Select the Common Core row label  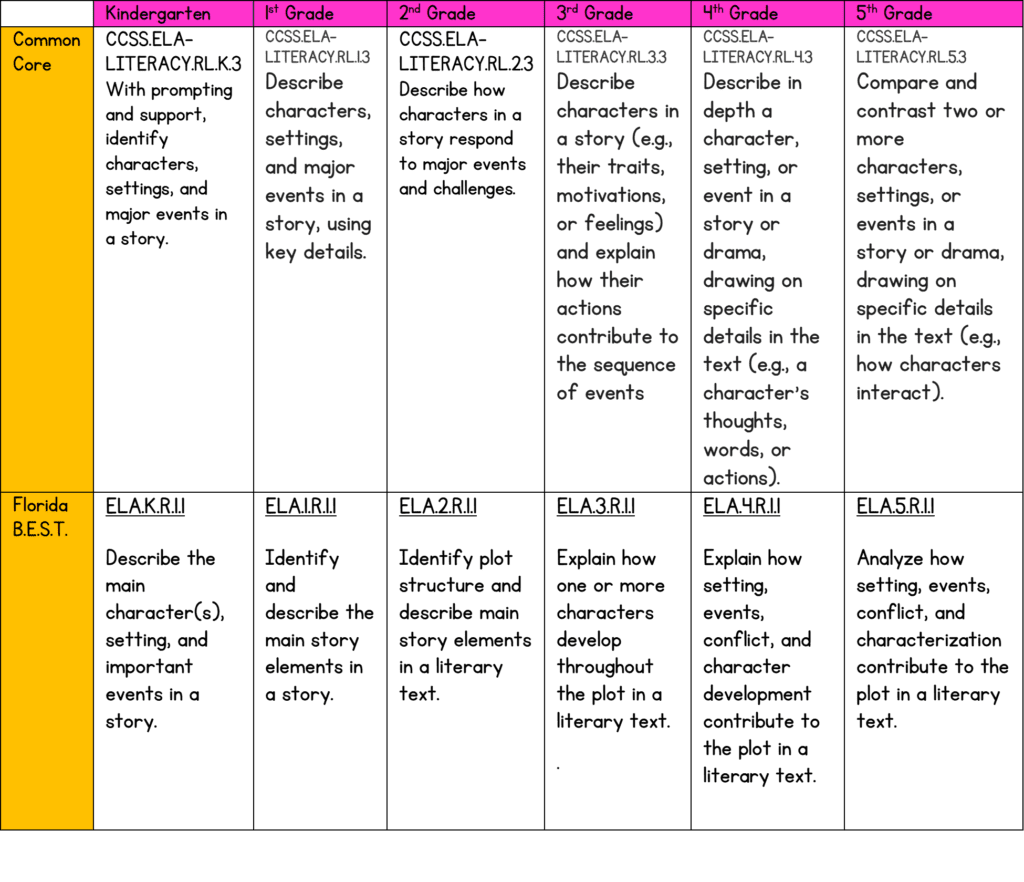pos(46,52)
